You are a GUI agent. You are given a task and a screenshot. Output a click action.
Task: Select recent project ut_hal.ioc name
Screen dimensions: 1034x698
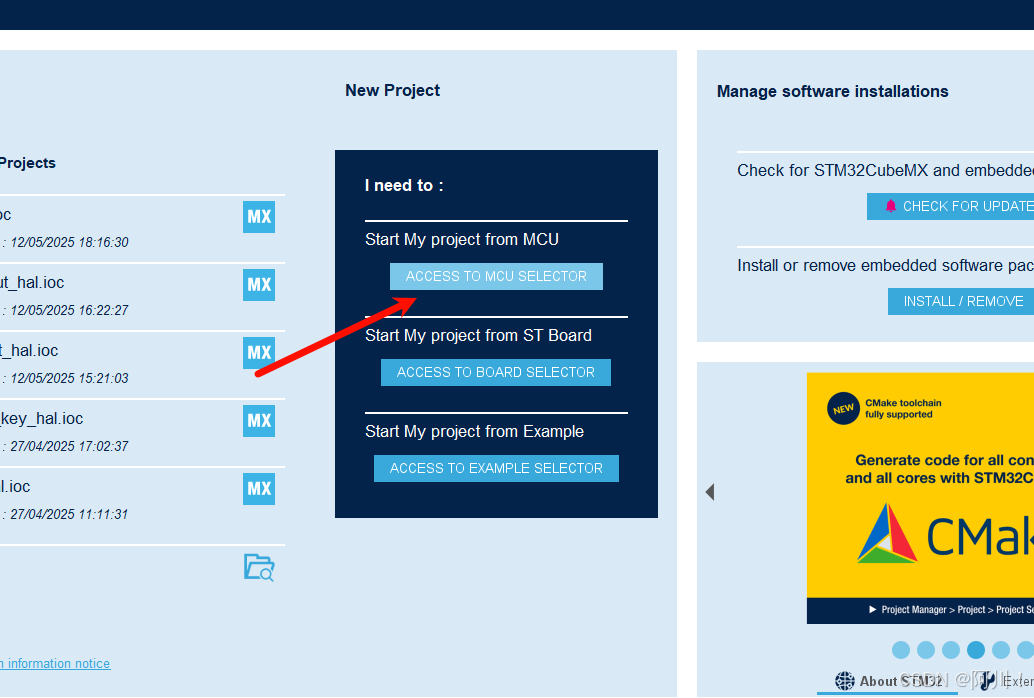(x=32, y=282)
